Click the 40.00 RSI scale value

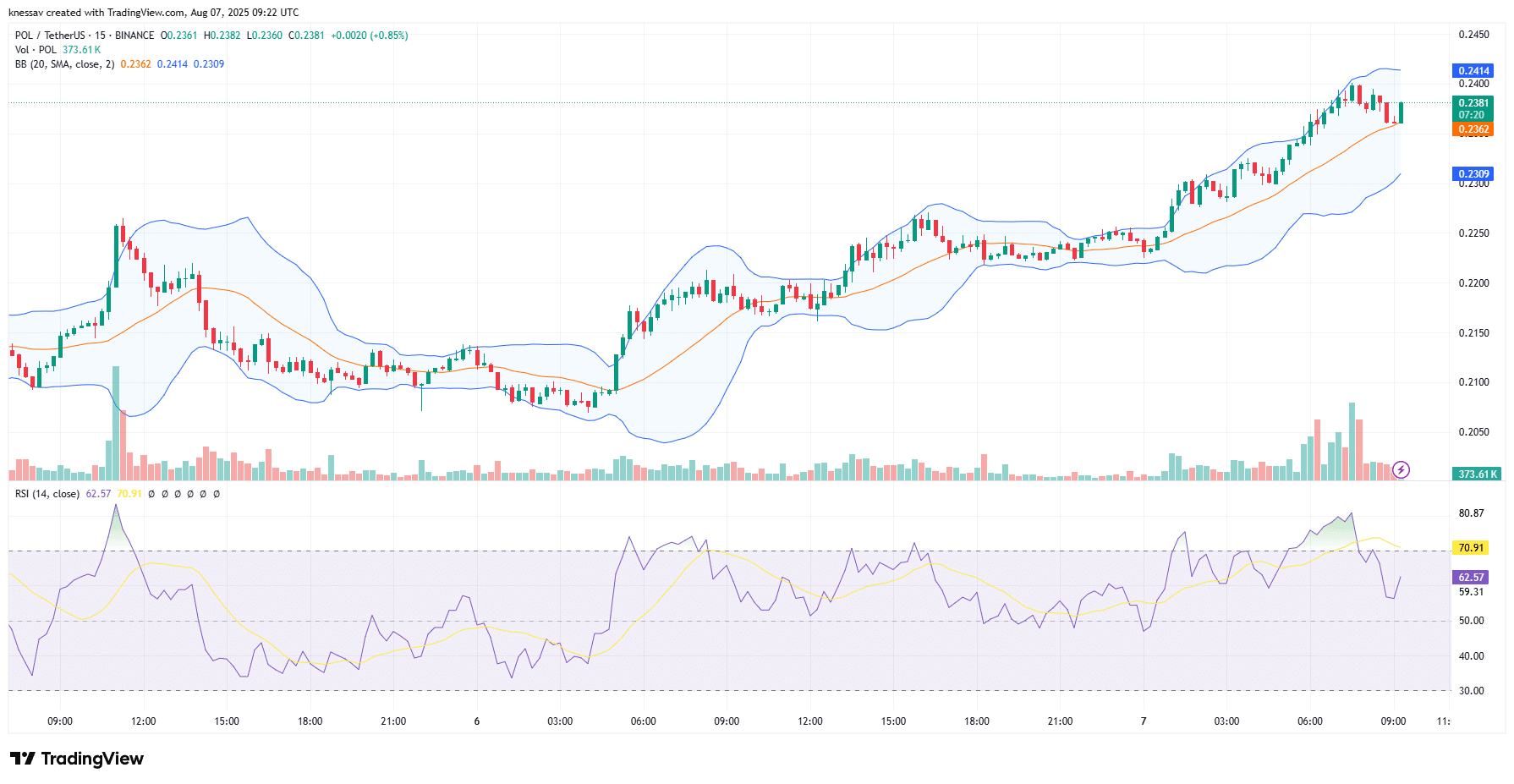click(1471, 656)
